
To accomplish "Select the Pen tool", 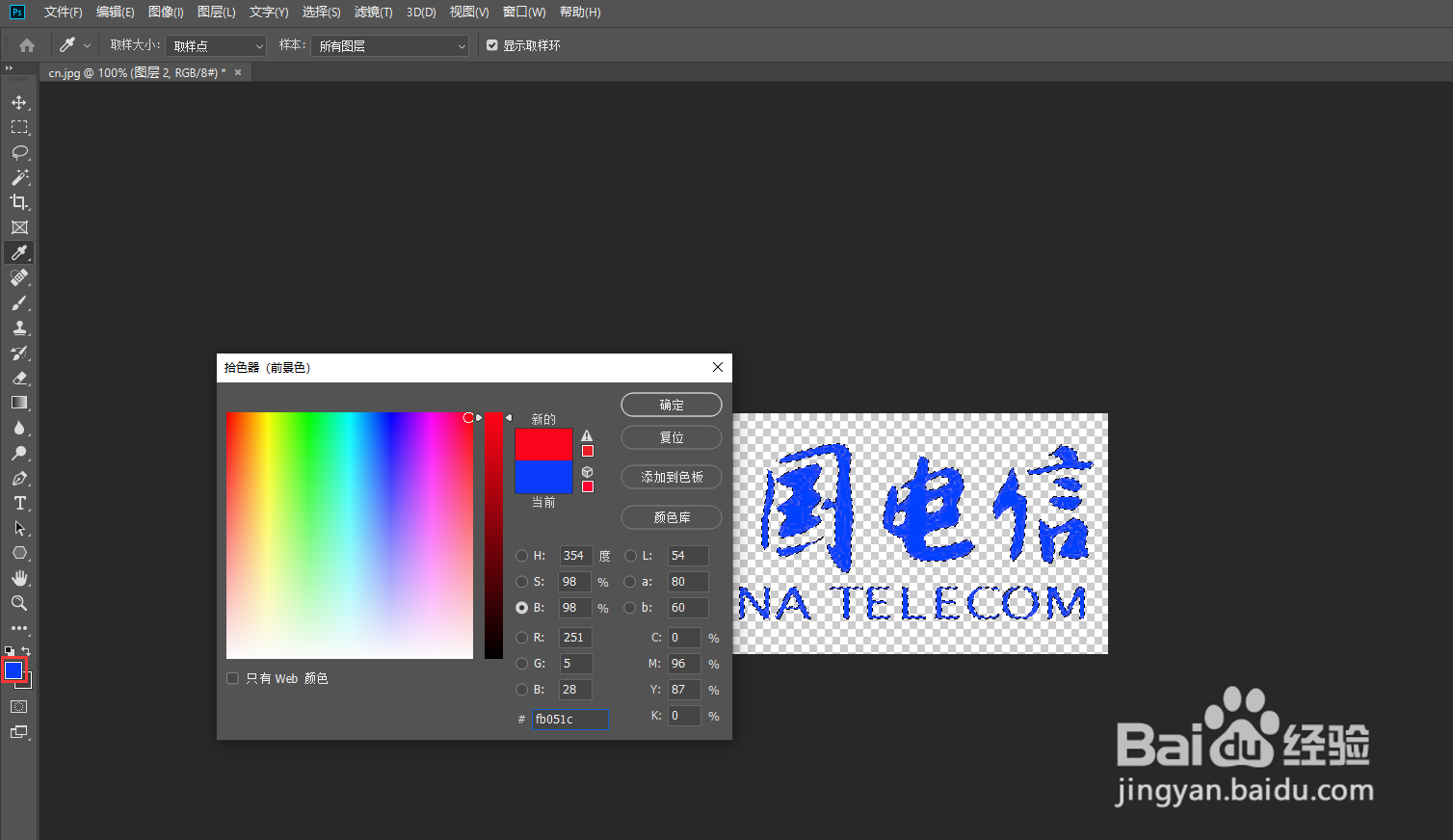I will click(x=19, y=478).
